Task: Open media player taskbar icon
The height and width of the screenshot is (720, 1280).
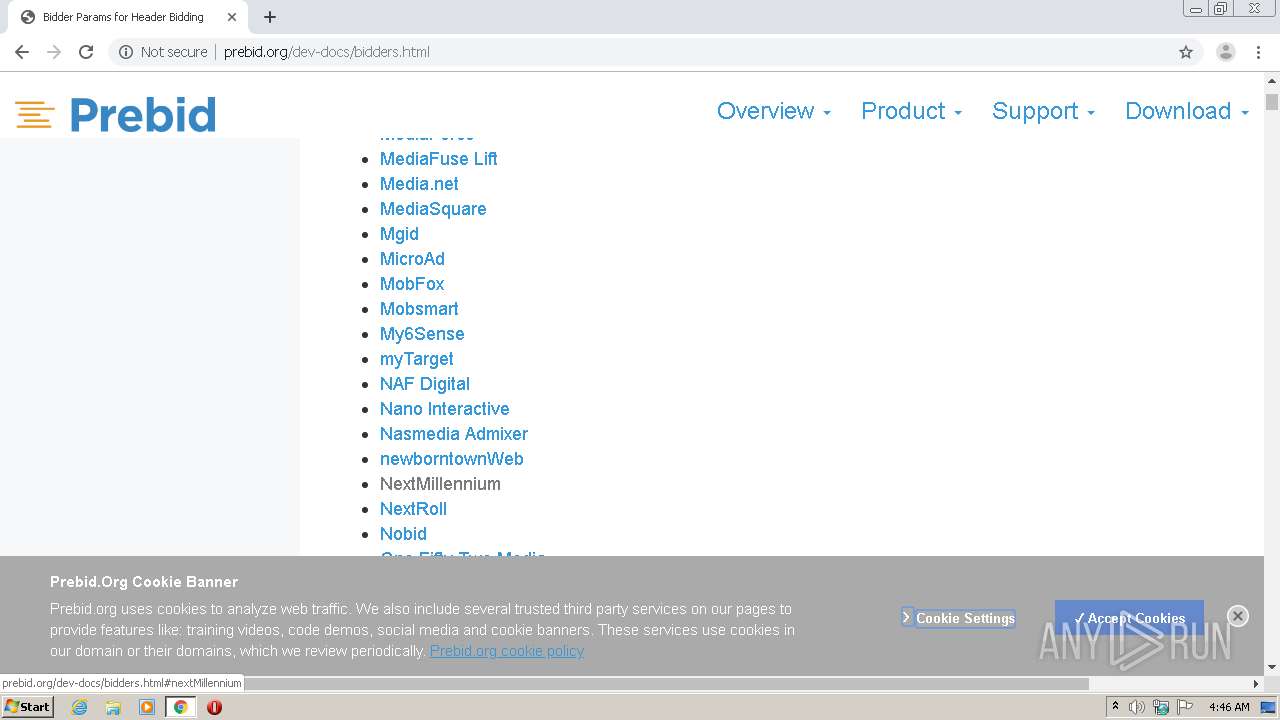Action: click(x=147, y=707)
